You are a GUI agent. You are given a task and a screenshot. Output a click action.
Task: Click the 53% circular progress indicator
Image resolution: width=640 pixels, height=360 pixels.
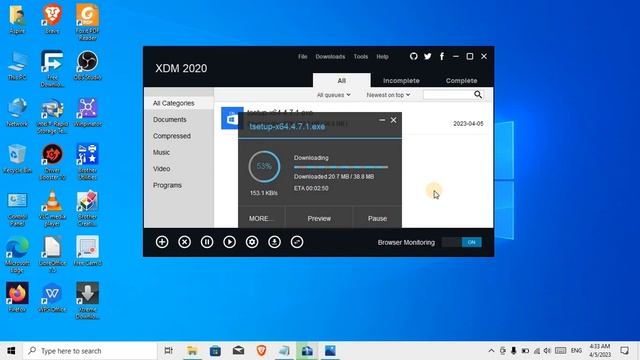pyautogui.click(x=264, y=166)
